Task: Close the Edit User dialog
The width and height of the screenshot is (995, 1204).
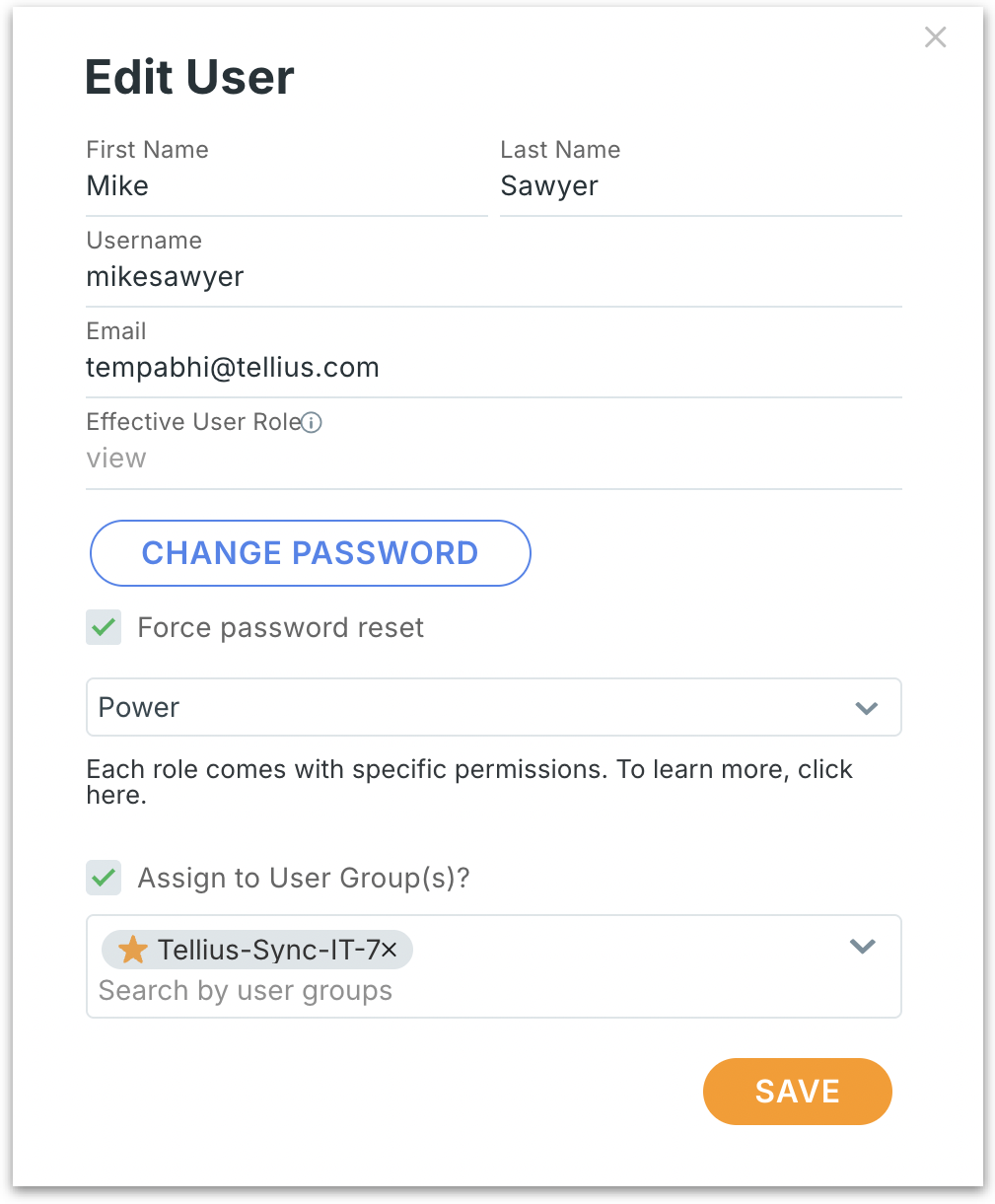Action: [935, 37]
